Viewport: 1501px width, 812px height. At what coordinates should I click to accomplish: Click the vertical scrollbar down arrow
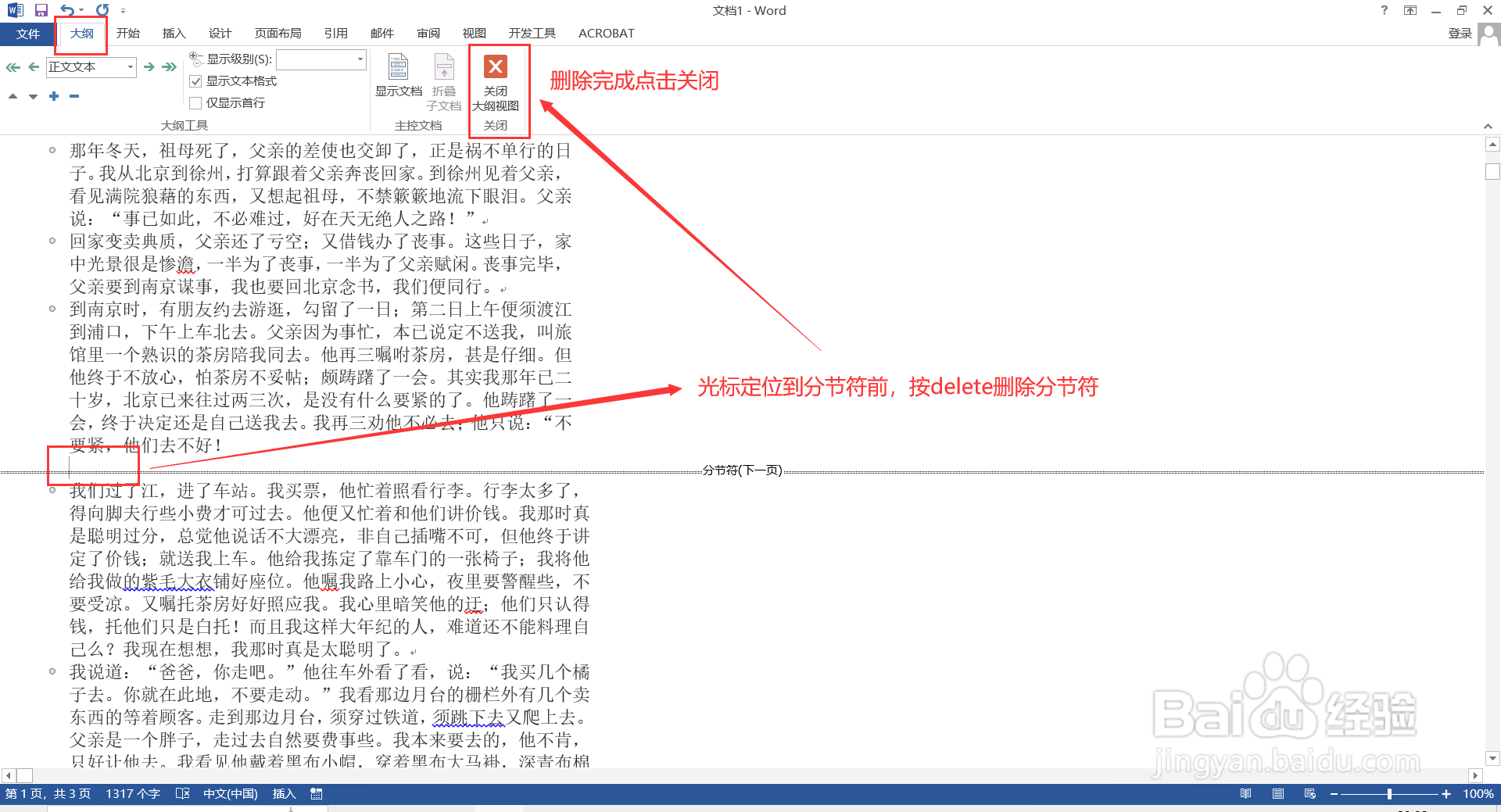[x=1492, y=758]
